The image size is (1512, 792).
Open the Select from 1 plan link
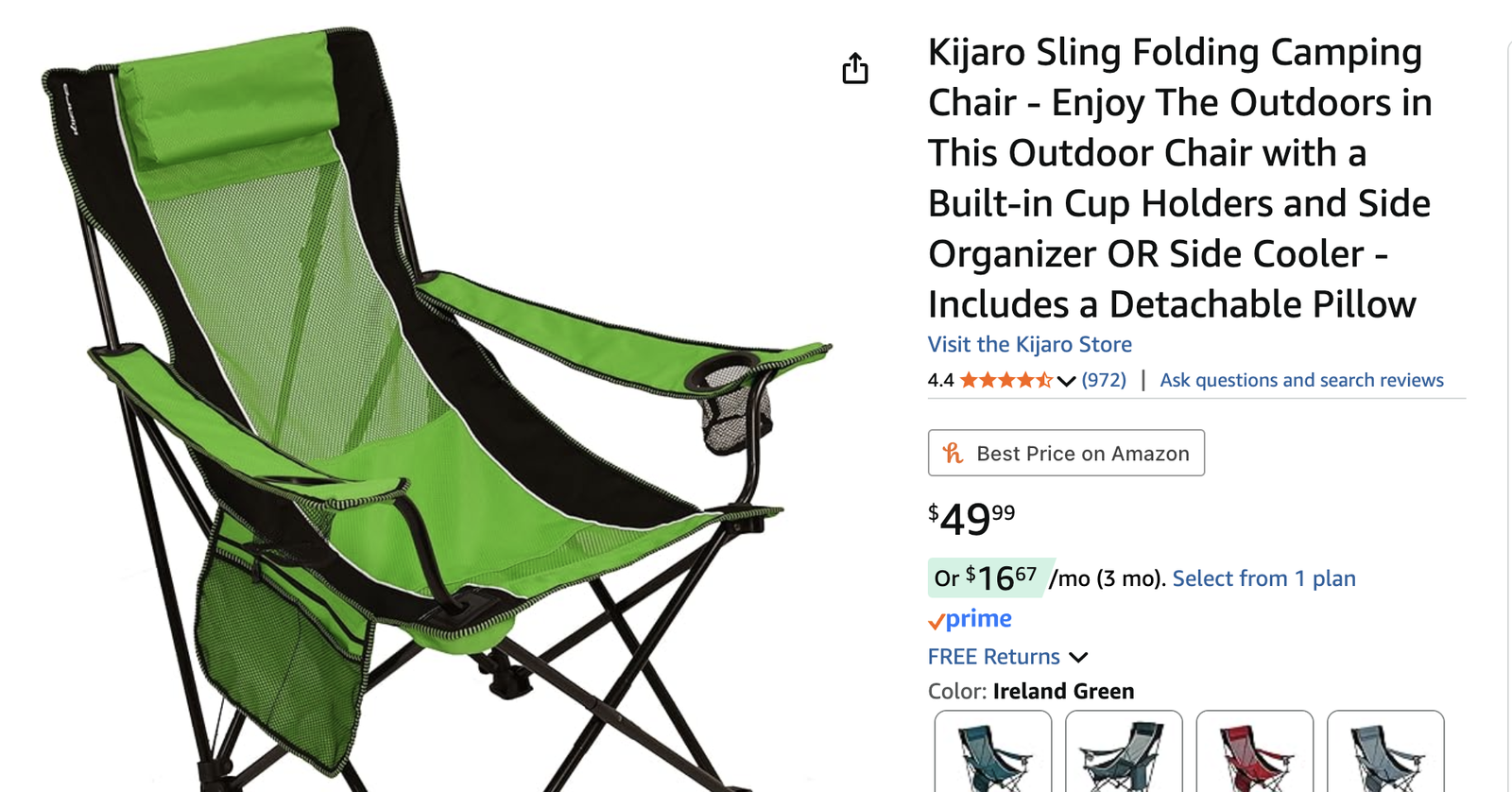pos(1263,578)
